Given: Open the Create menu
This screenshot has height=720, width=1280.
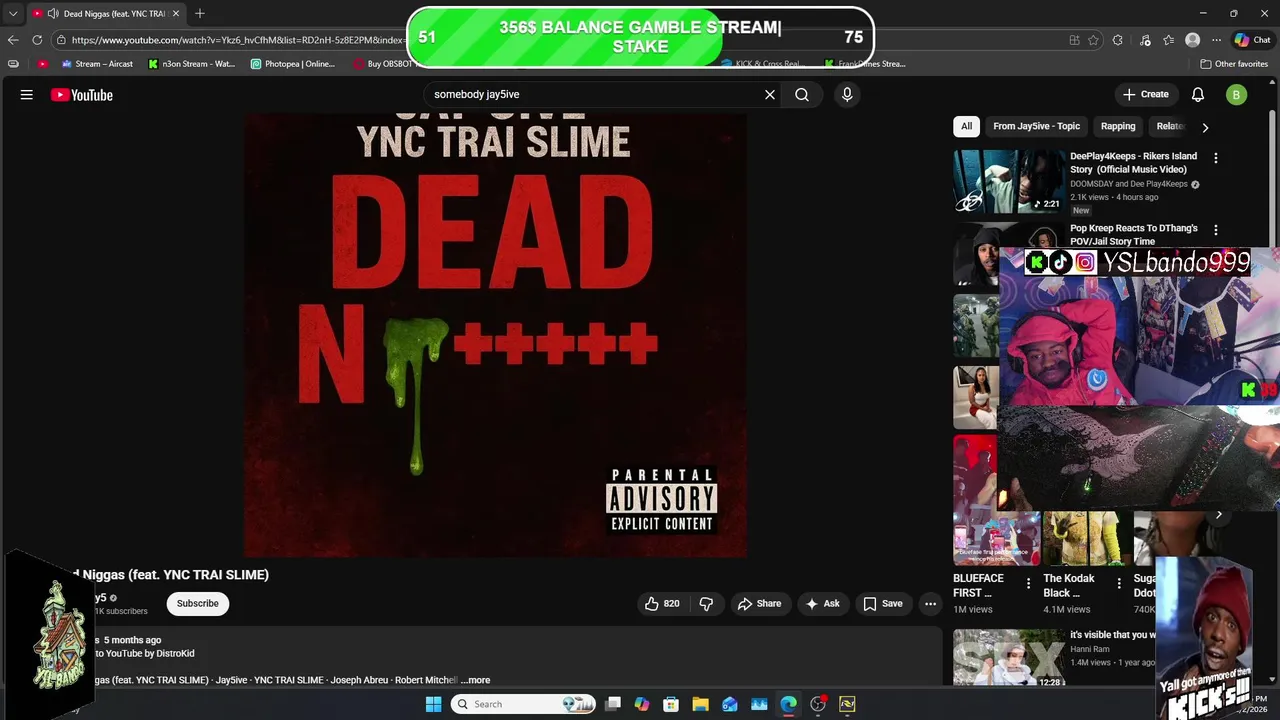Looking at the screenshot, I should coord(1146,94).
